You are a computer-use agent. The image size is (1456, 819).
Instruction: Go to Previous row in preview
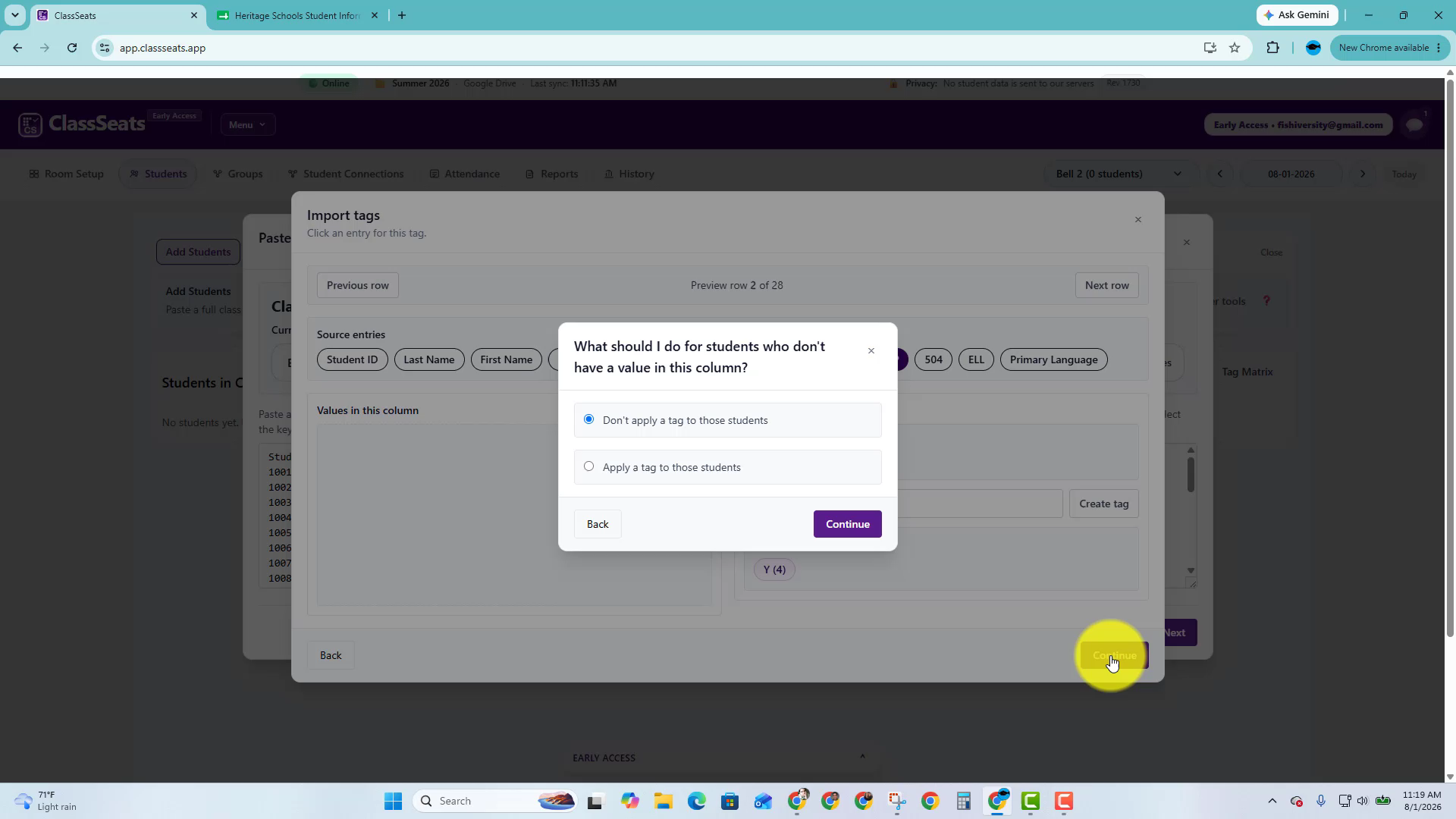[358, 285]
